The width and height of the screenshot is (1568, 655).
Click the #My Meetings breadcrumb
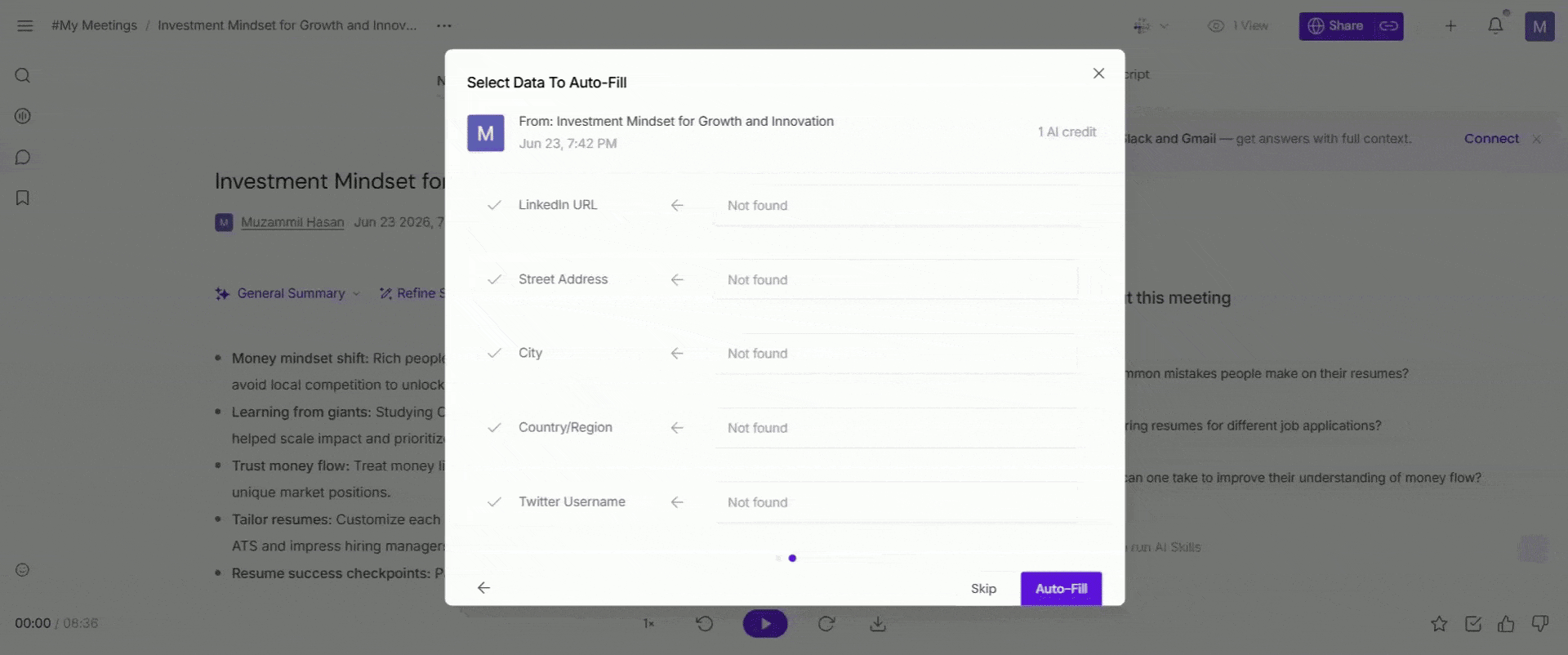coord(94,25)
